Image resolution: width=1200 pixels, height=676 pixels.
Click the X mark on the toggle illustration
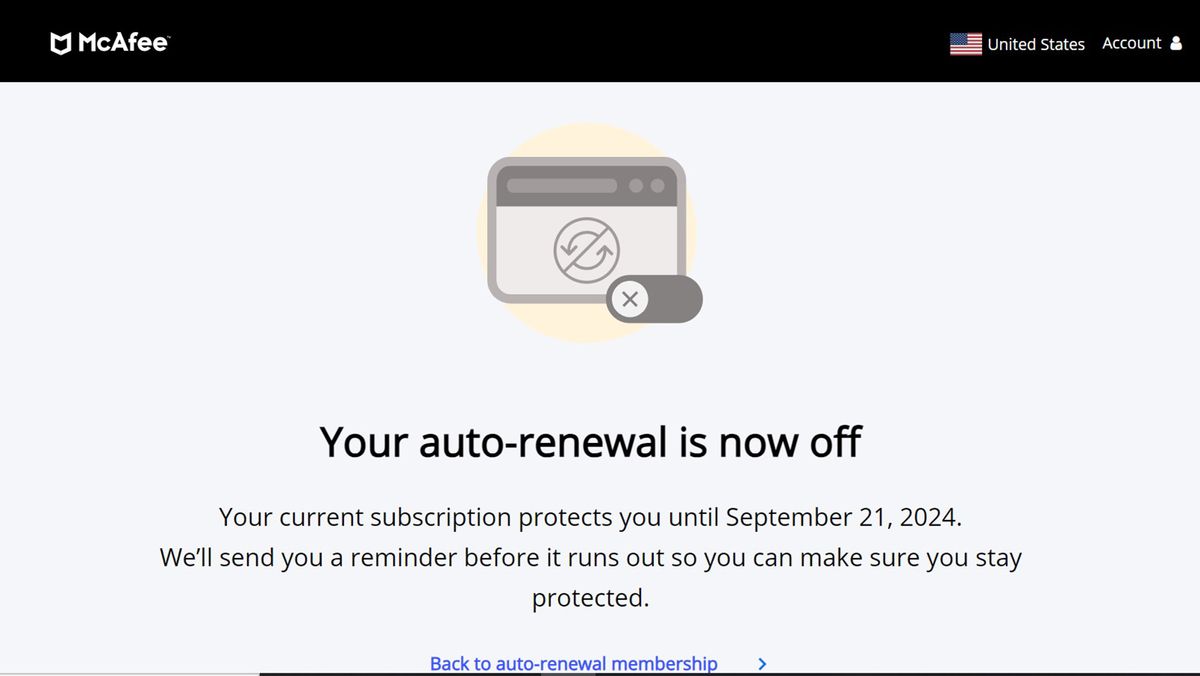click(x=630, y=299)
